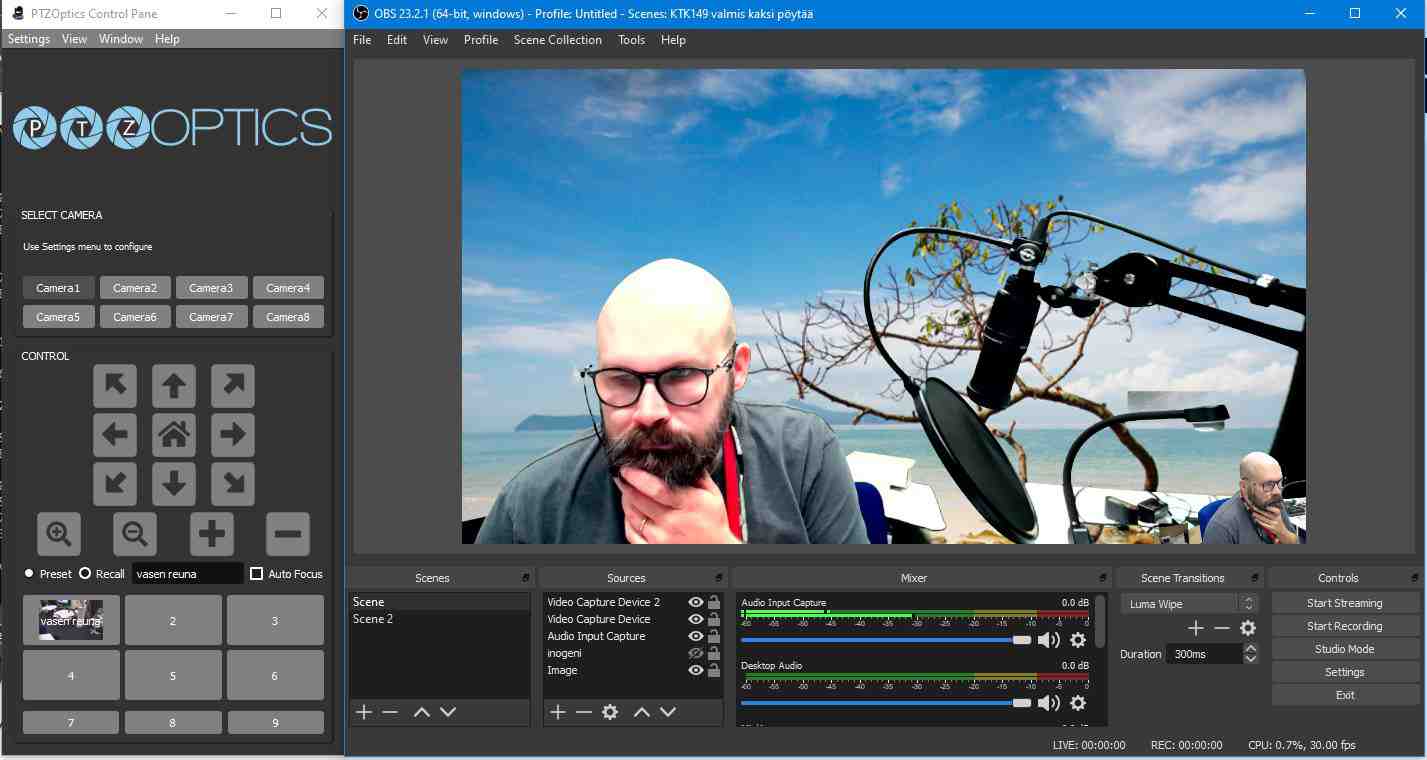The height and width of the screenshot is (760, 1427).
Task: Toggle Audio Input Capture source visibility
Action: click(x=696, y=636)
